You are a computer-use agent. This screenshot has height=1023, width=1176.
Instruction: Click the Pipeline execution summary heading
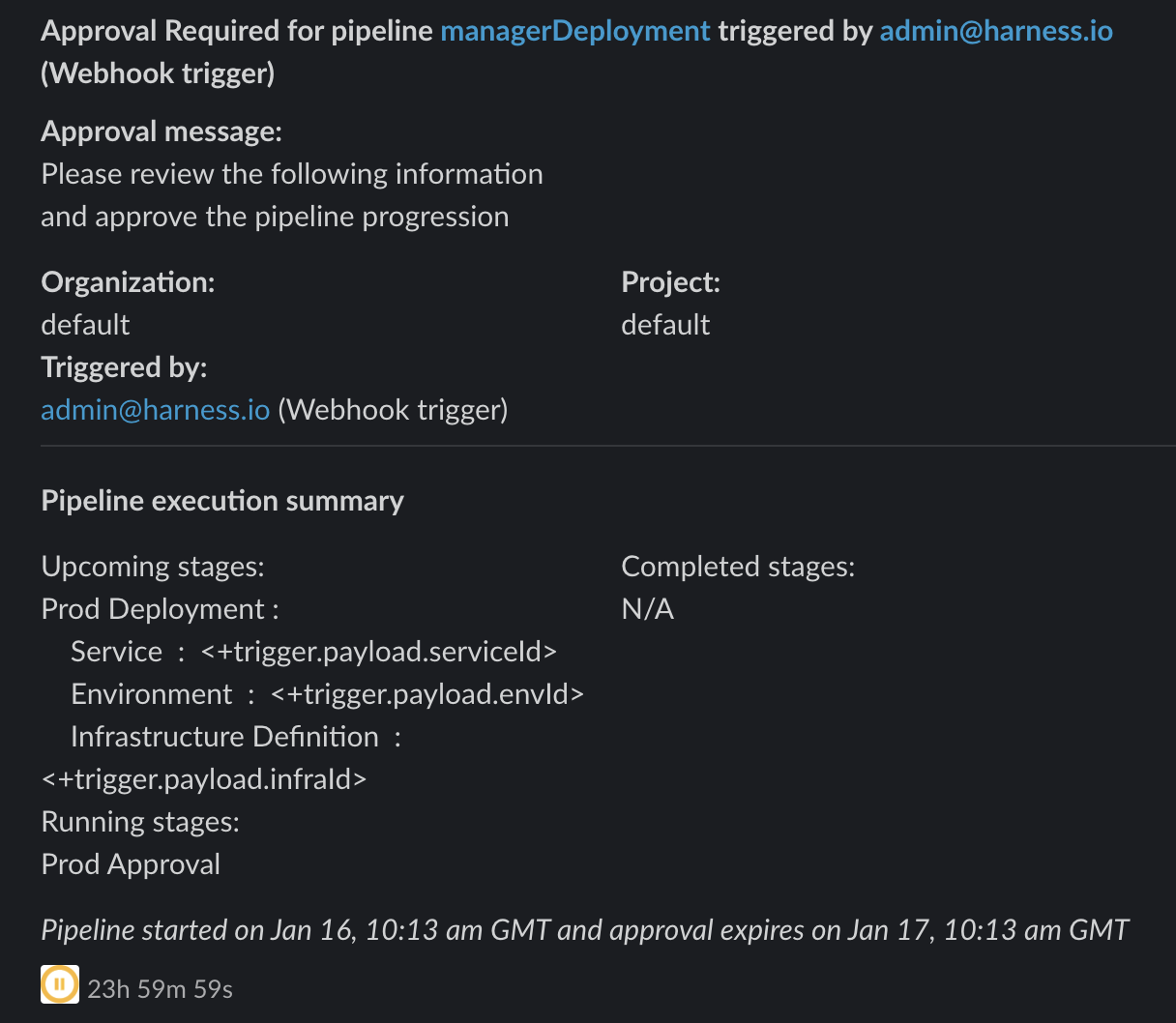222,501
